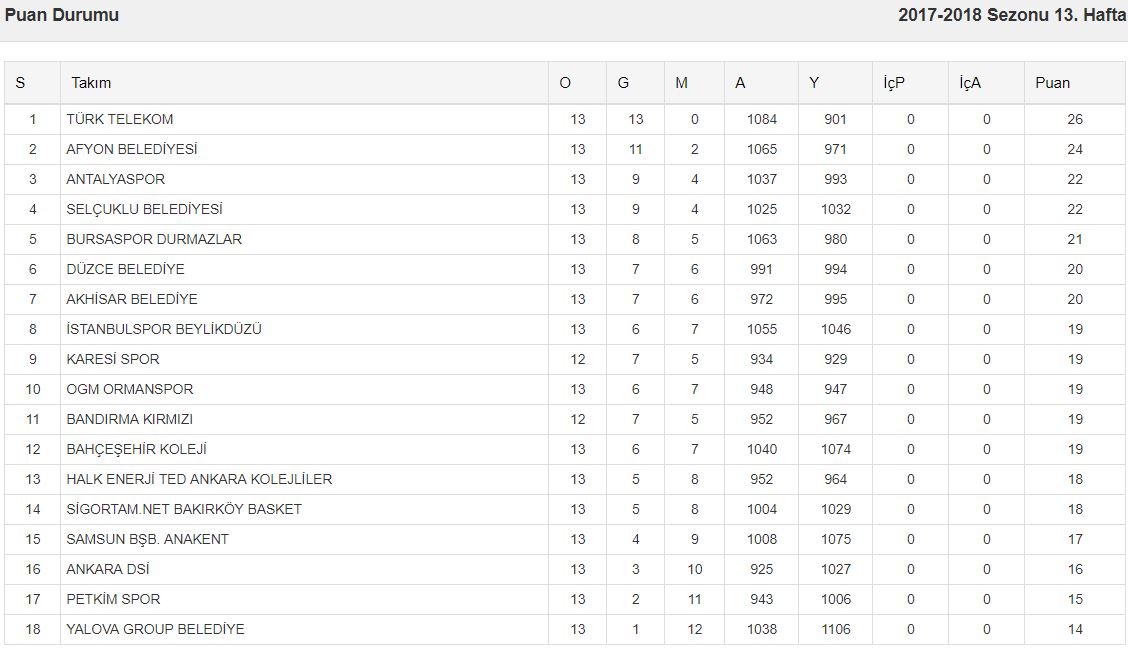Open BAHÇEŞEHİR KOLEJİ team entry
Screen dimensions: 1128x654
click(136, 449)
